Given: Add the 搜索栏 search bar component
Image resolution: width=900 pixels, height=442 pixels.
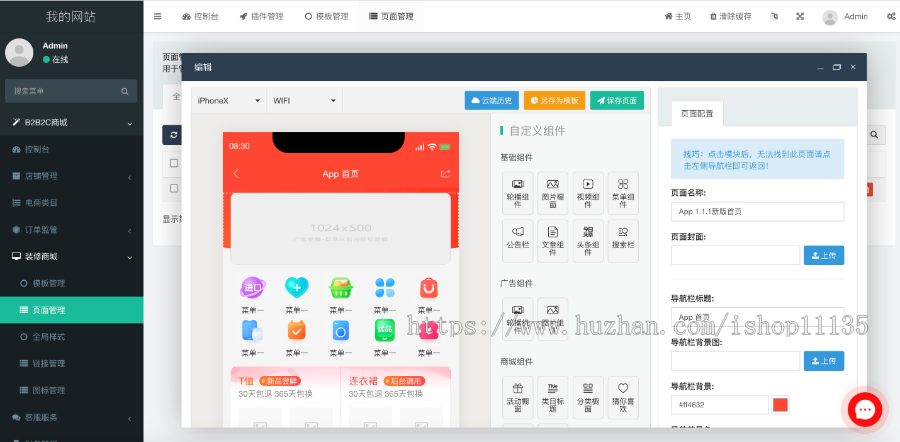Looking at the screenshot, I should 623,241.
